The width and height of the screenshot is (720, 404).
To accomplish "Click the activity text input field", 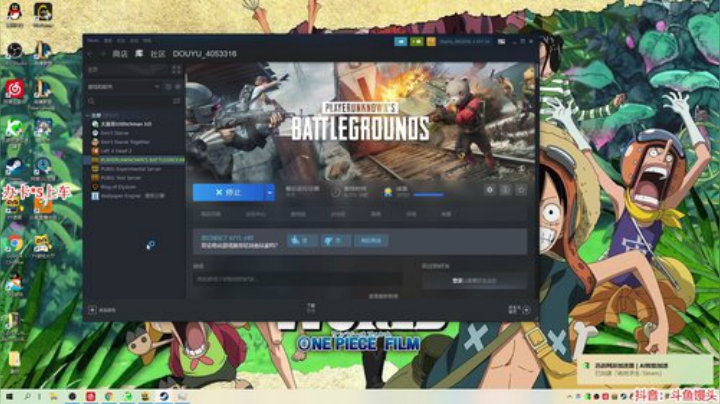I will pyautogui.click(x=298, y=279).
